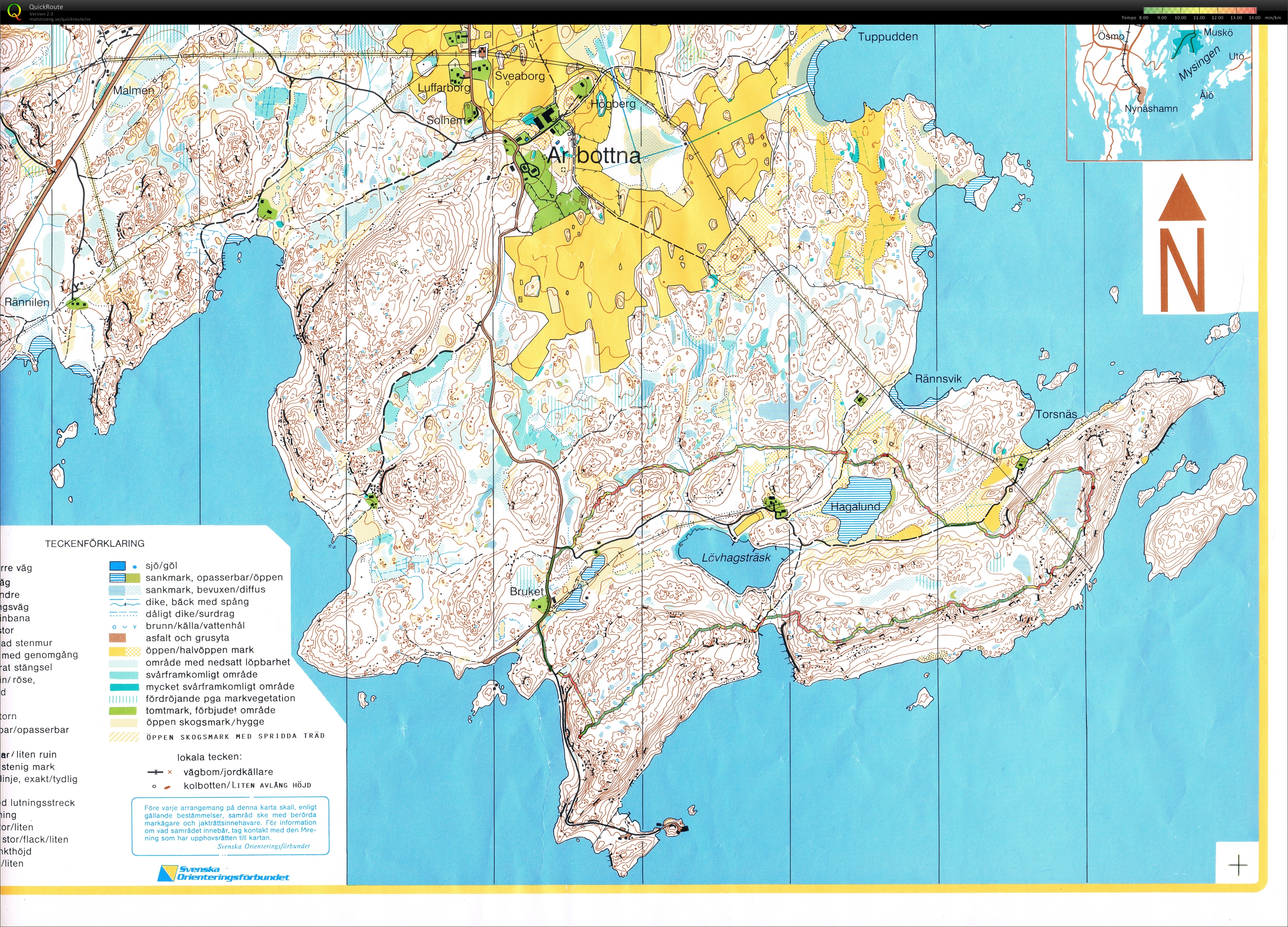The width and height of the screenshot is (1288, 927).
Task: Click the Svenska Orienteringsförbundet logo
Action: [223, 873]
